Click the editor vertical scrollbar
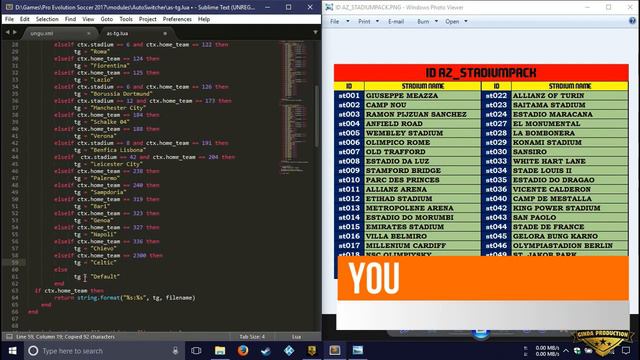 coord(317,116)
